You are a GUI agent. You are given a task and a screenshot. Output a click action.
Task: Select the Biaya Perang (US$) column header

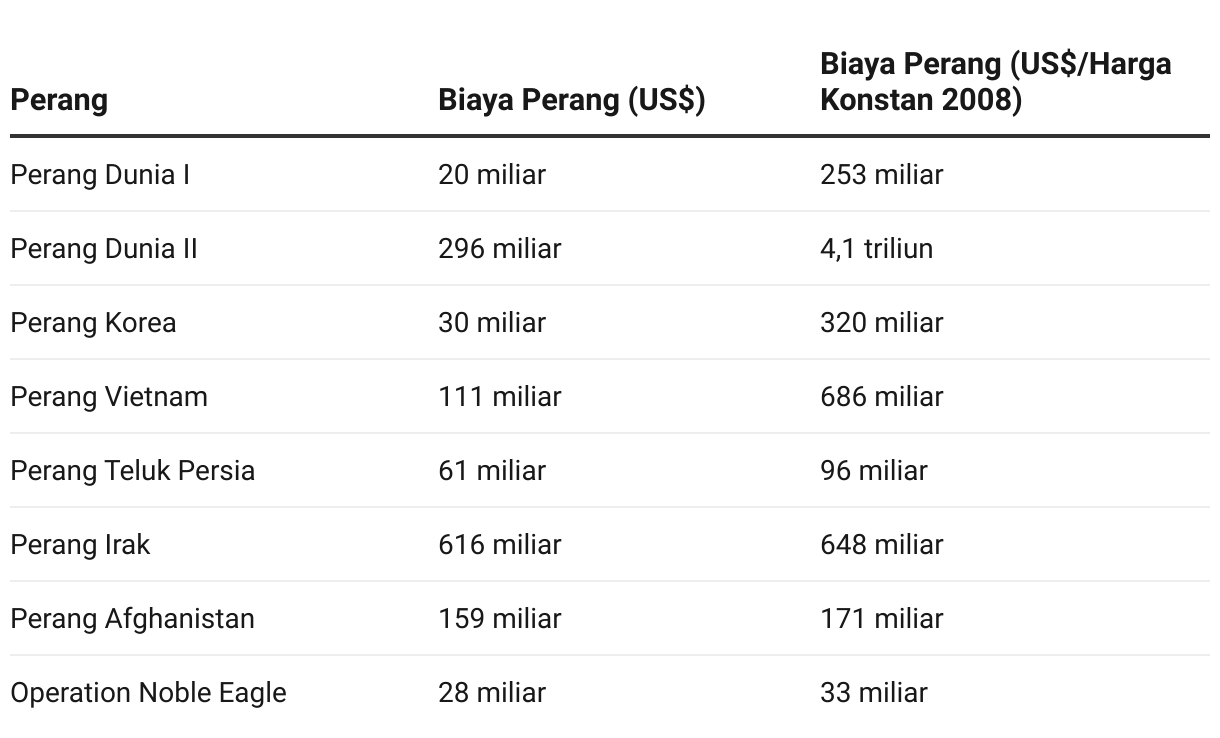pyautogui.click(x=572, y=101)
